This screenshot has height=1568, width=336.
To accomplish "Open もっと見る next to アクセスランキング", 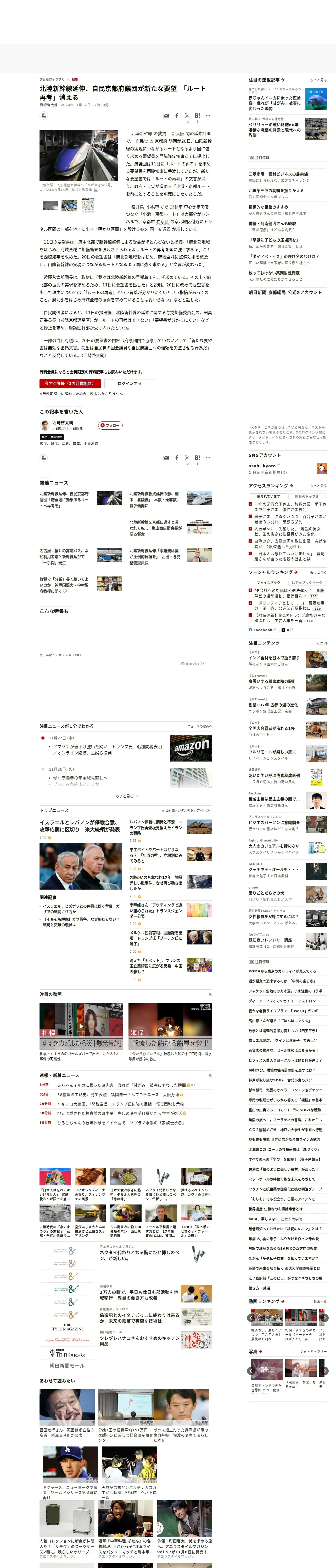I will (318, 486).
